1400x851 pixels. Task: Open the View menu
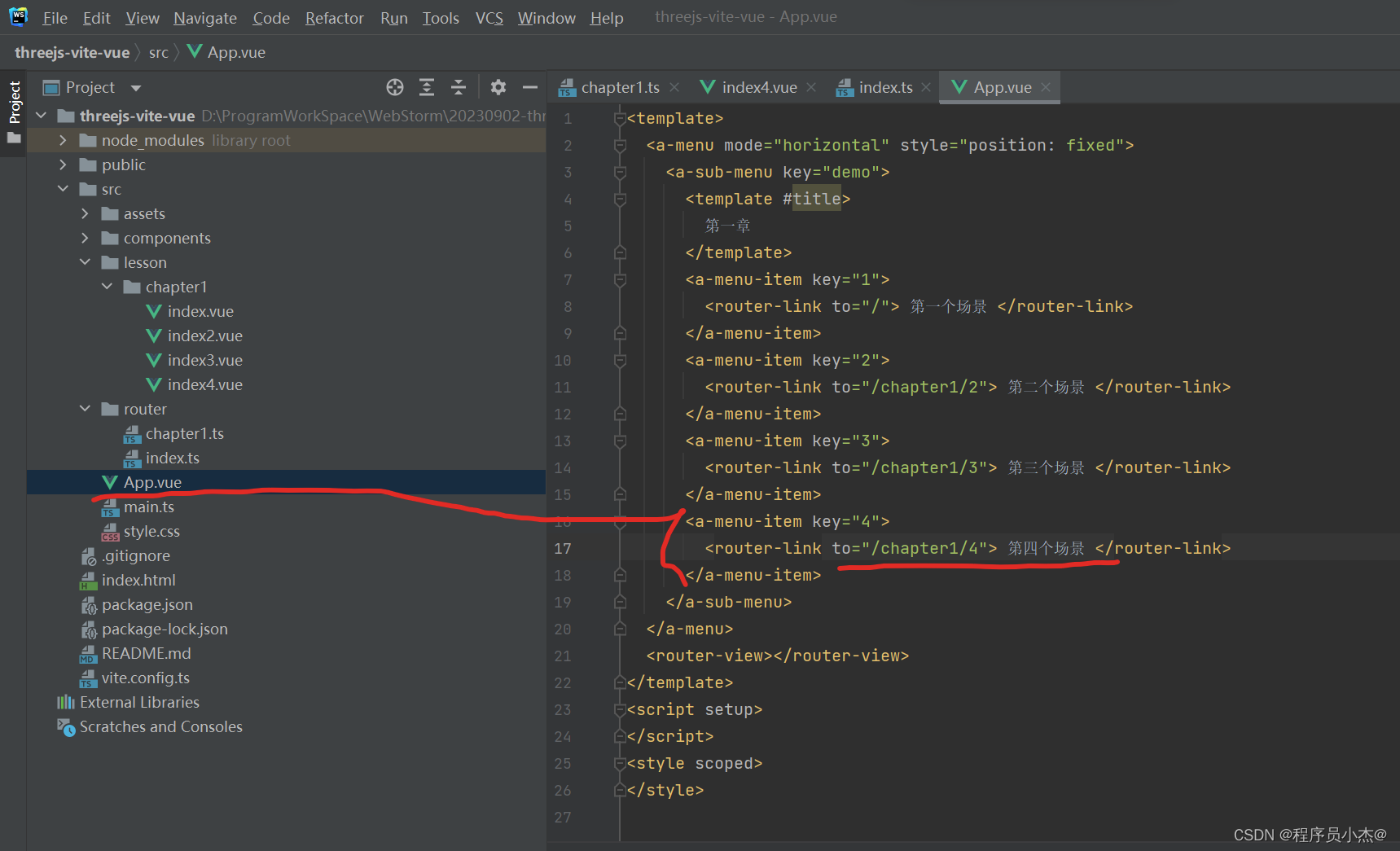(143, 18)
